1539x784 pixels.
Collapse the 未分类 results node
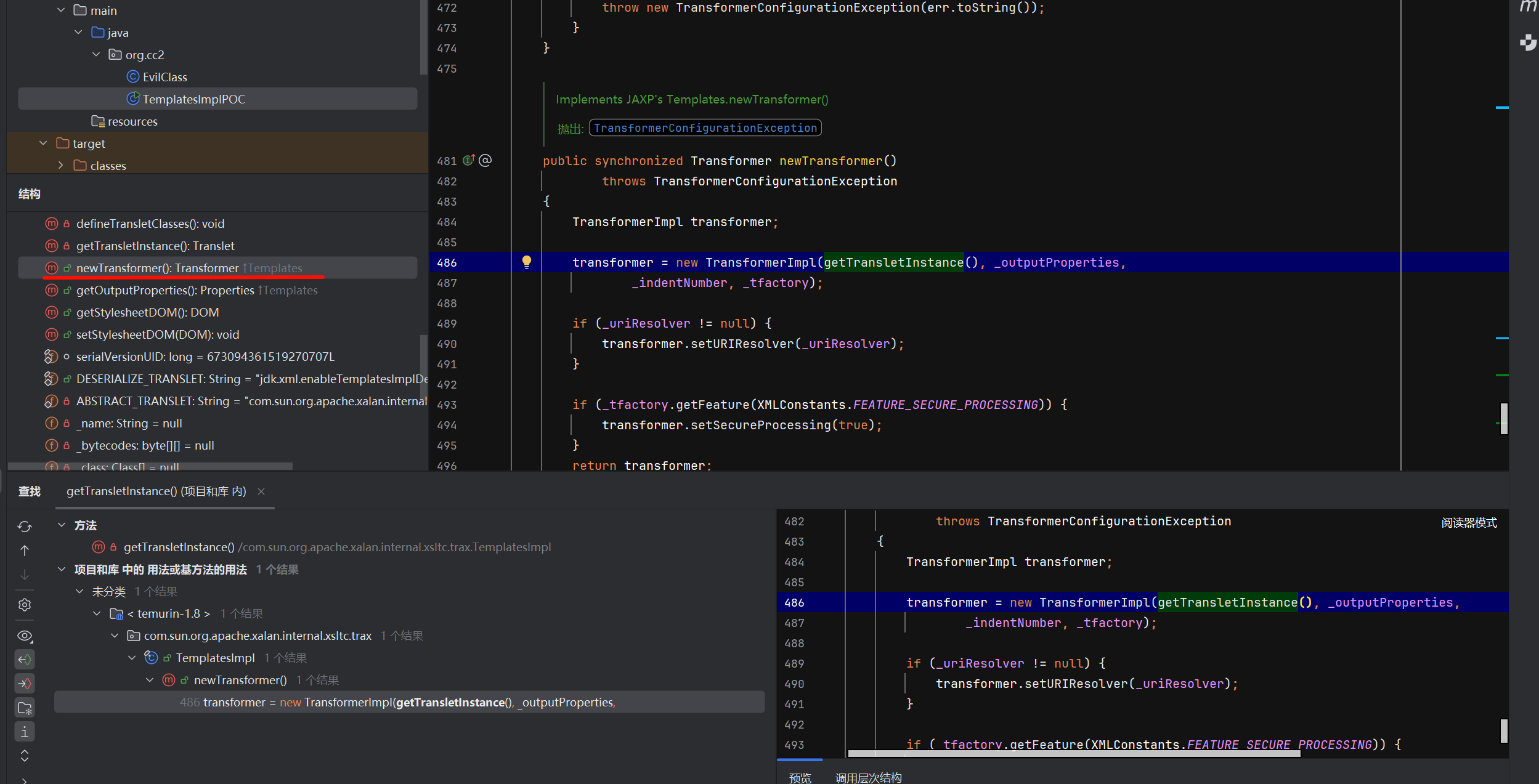click(x=79, y=591)
